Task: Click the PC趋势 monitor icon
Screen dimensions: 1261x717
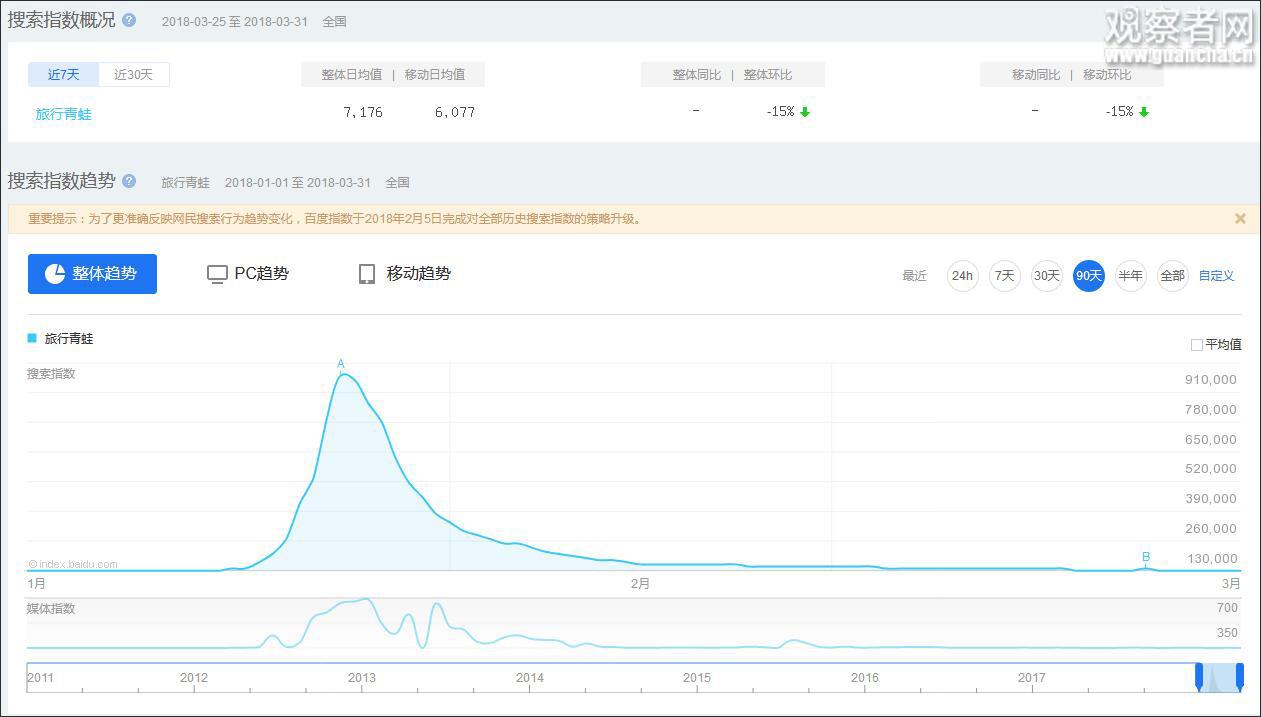Action: [217, 274]
